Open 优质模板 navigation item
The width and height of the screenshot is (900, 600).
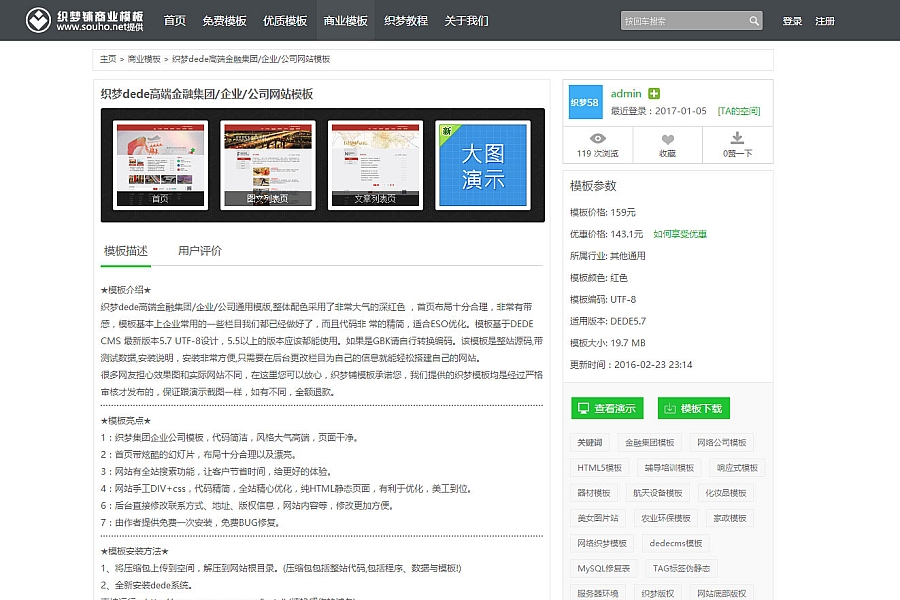click(285, 21)
